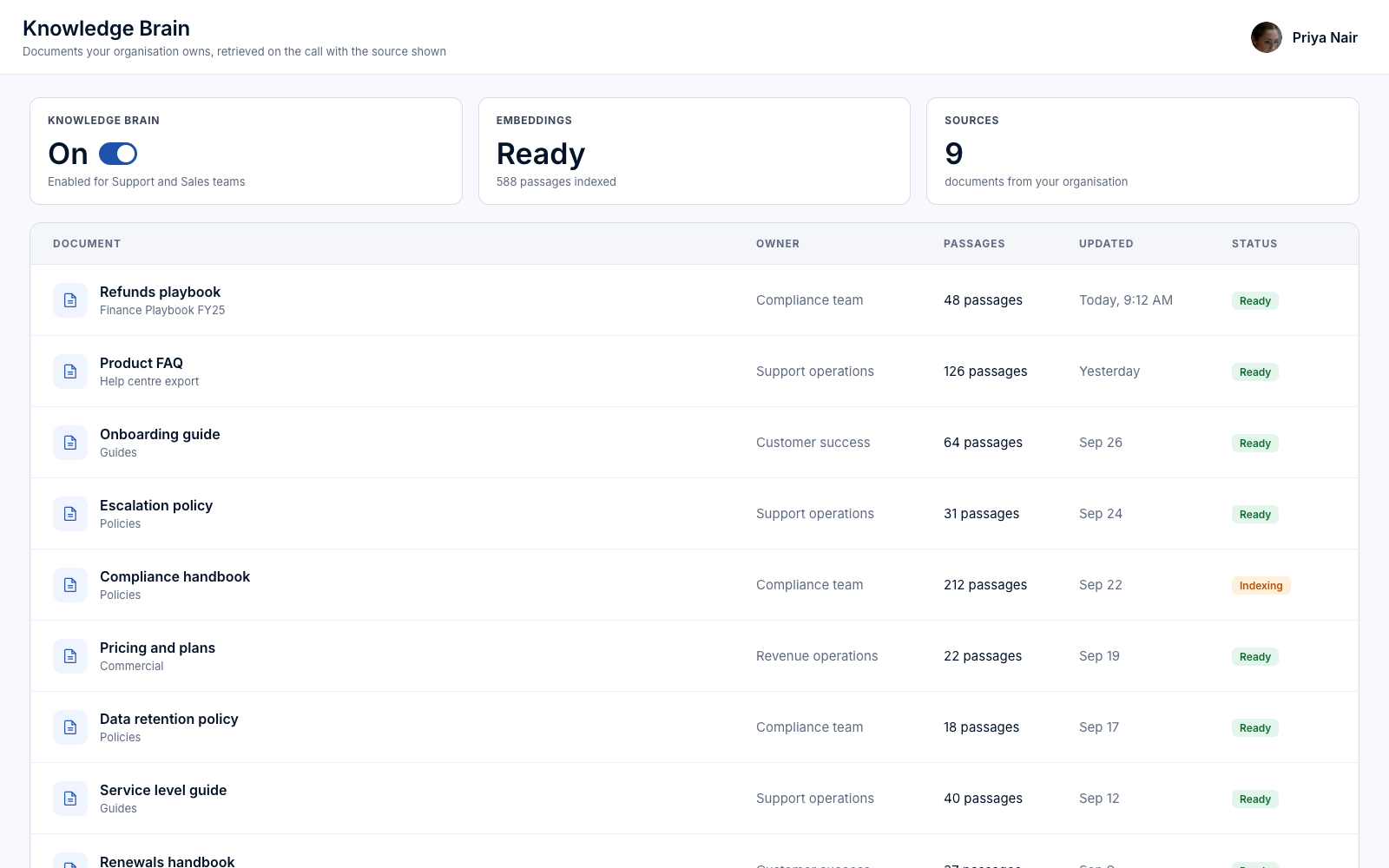Click the Compliance handbook document icon
The width and height of the screenshot is (1389, 868).
click(70, 585)
